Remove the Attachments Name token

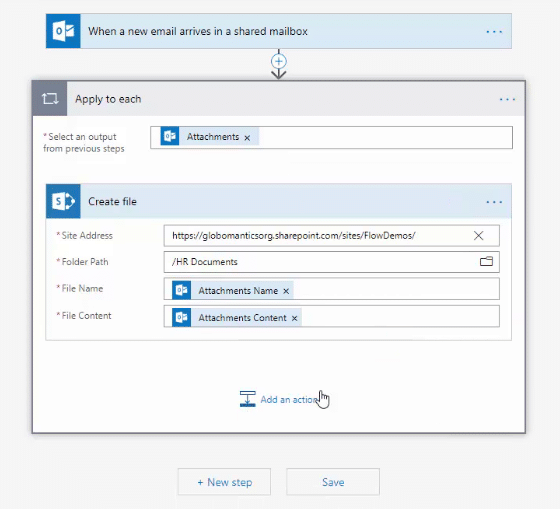(x=286, y=291)
